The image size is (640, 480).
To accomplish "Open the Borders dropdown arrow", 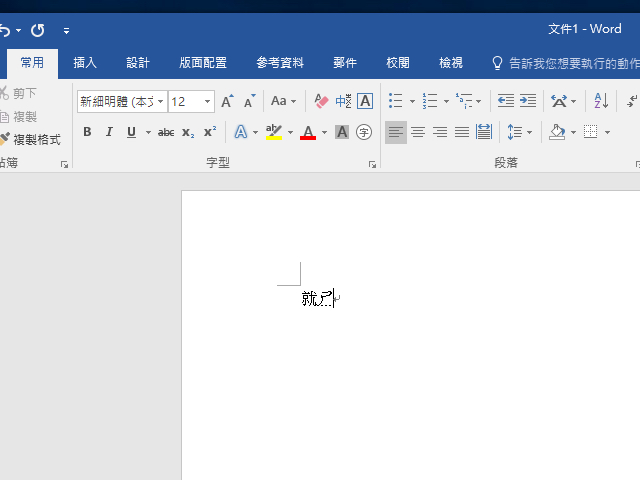I will pyautogui.click(x=607, y=132).
